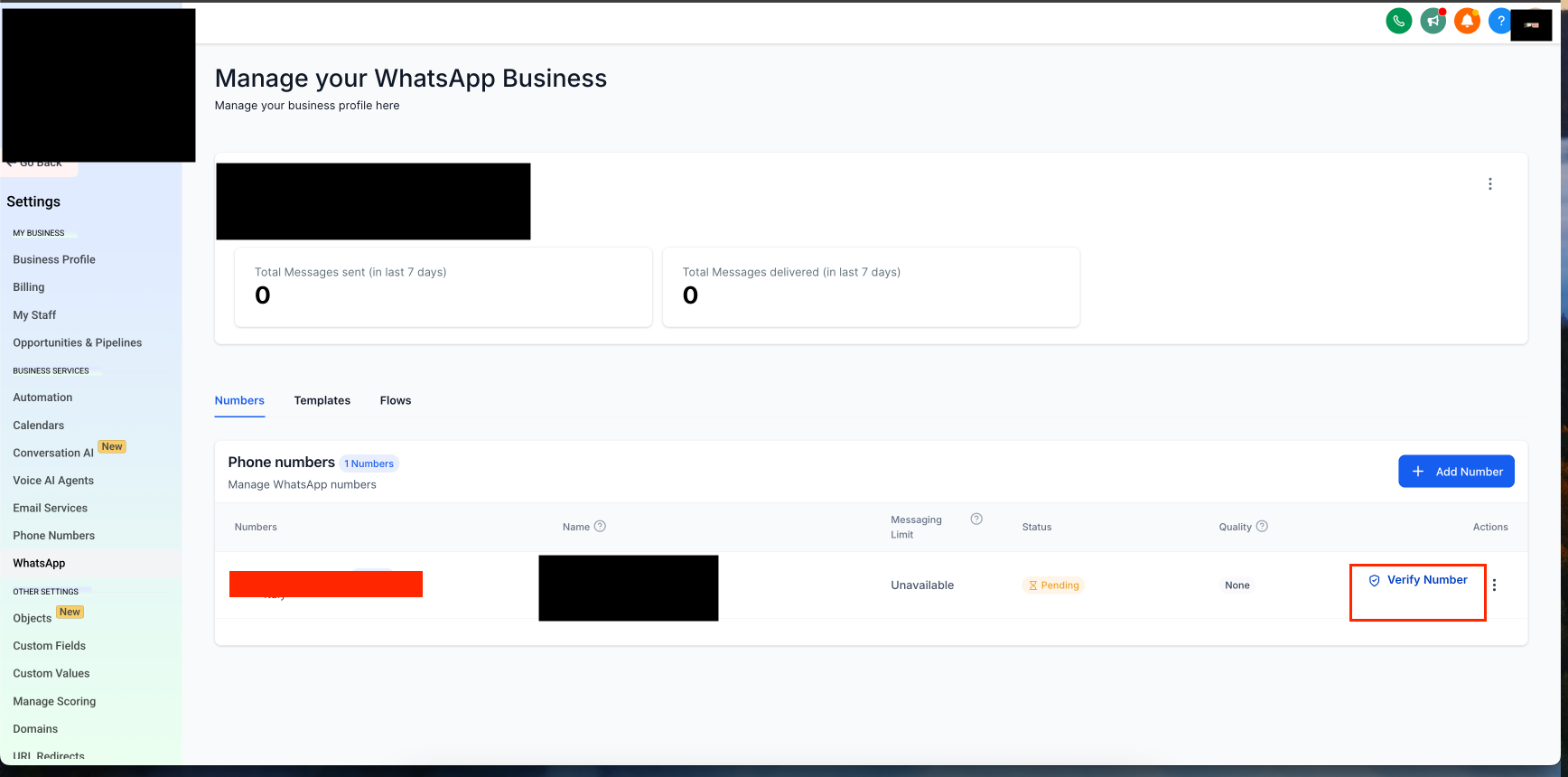Select WhatsApp in the sidebar
1568x777 pixels.
(x=39, y=564)
